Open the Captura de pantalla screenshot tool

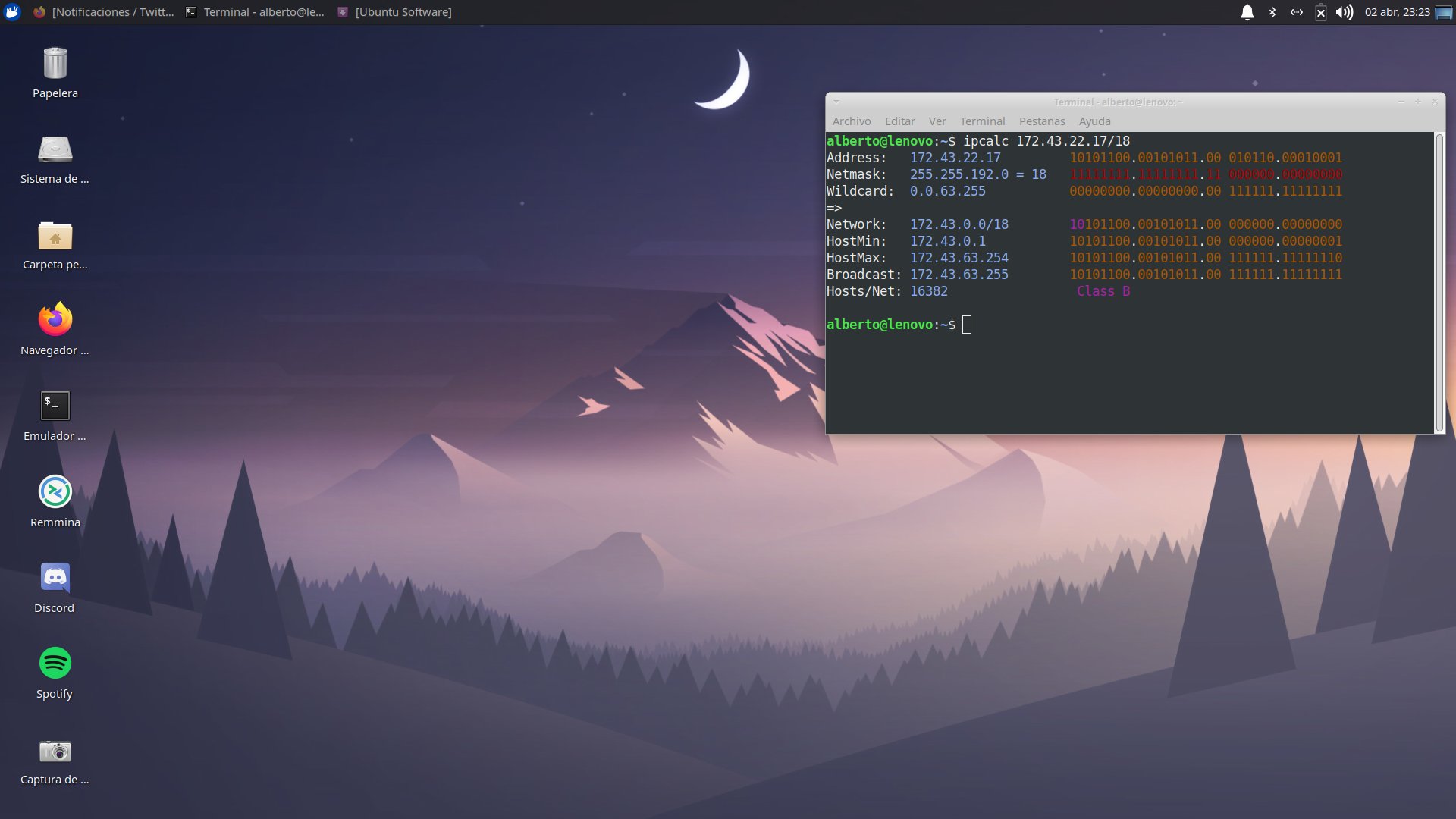[x=55, y=751]
